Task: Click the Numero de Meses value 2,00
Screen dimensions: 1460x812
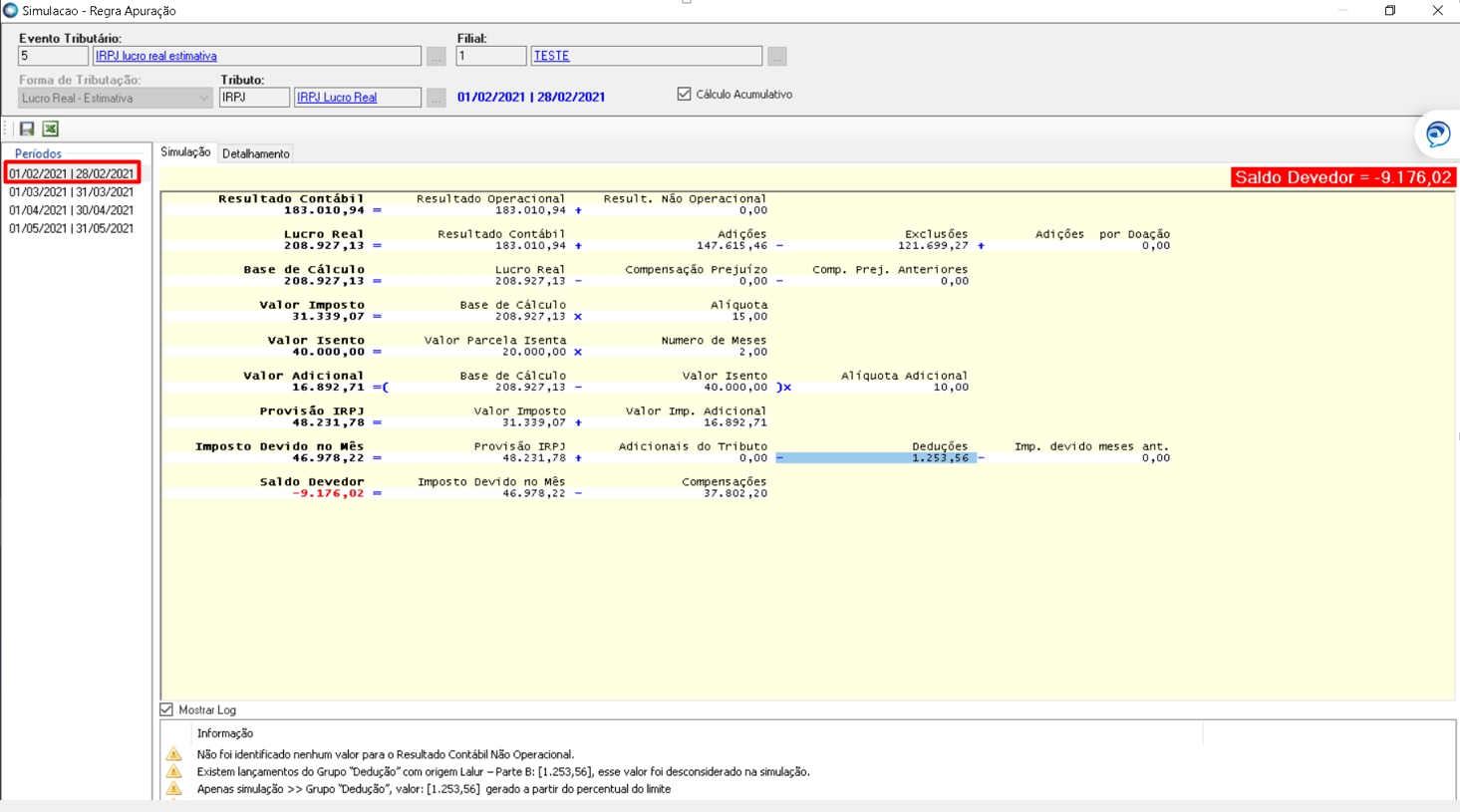Action: click(754, 352)
